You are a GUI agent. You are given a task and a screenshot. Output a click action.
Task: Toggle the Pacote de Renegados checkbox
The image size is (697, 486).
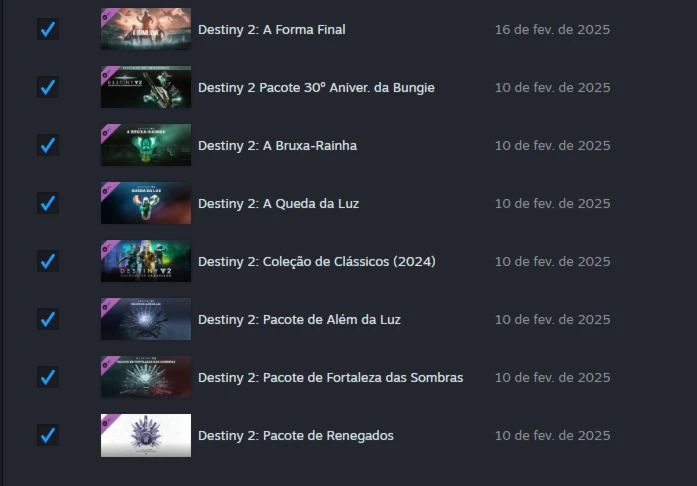click(x=48, y=435)
